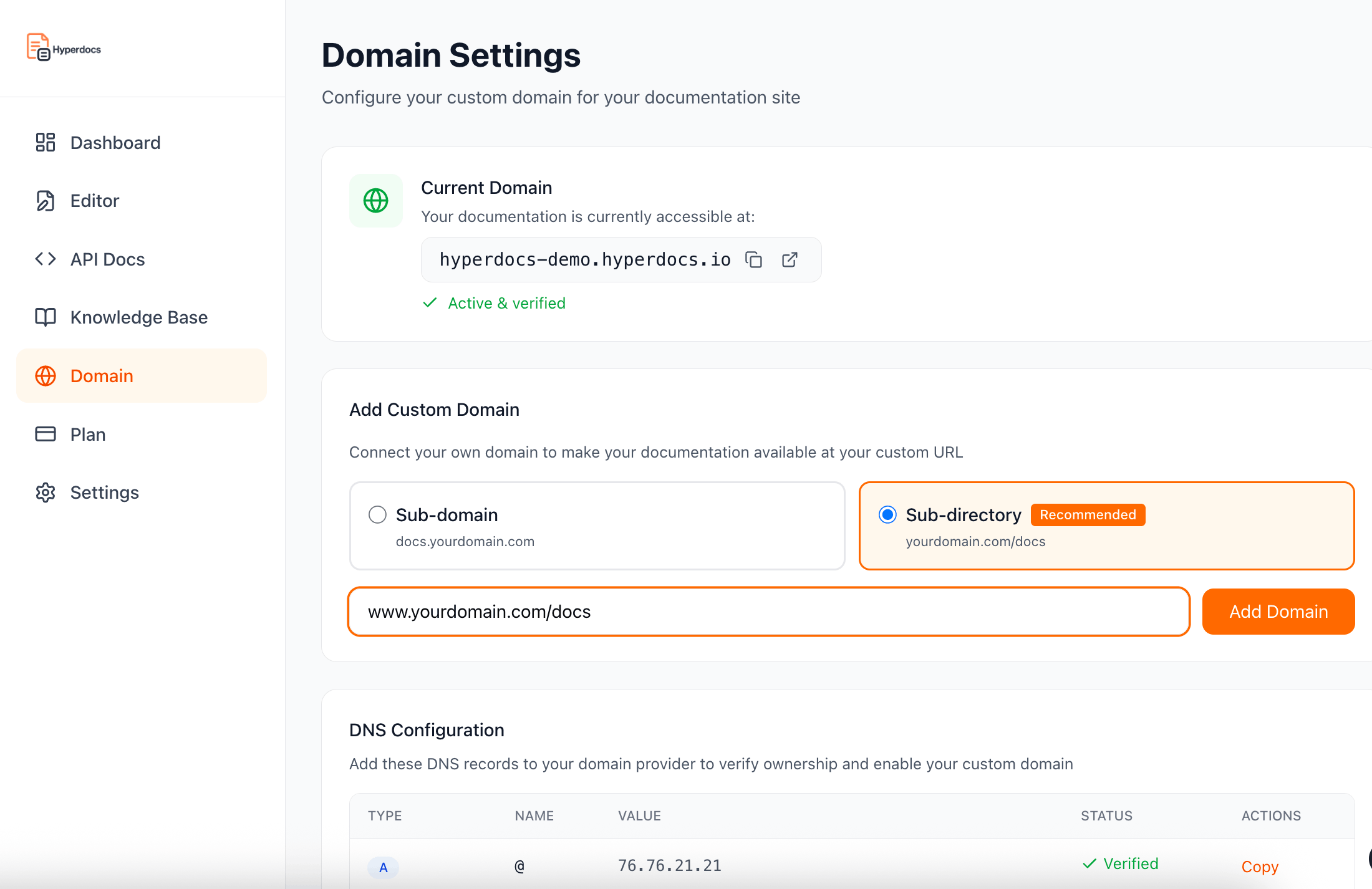The height and width of the screenshot is (889, 1372).
Task: Select the Sub-domain radio option
Action: pos(377,515)
